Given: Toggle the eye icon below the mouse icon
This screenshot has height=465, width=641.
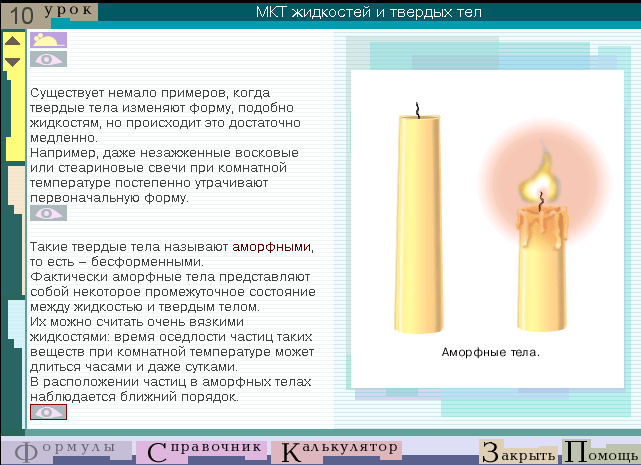Looking at the screenshot, I should (x=48, y=59).
